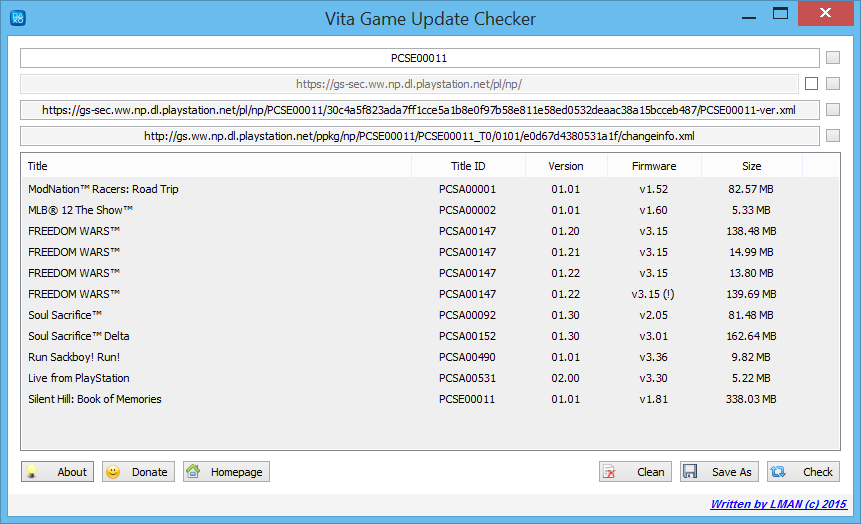Click the Version column header
Image resolution: width=861 pixels, height=524 pixels.
[x=566, y=166]
